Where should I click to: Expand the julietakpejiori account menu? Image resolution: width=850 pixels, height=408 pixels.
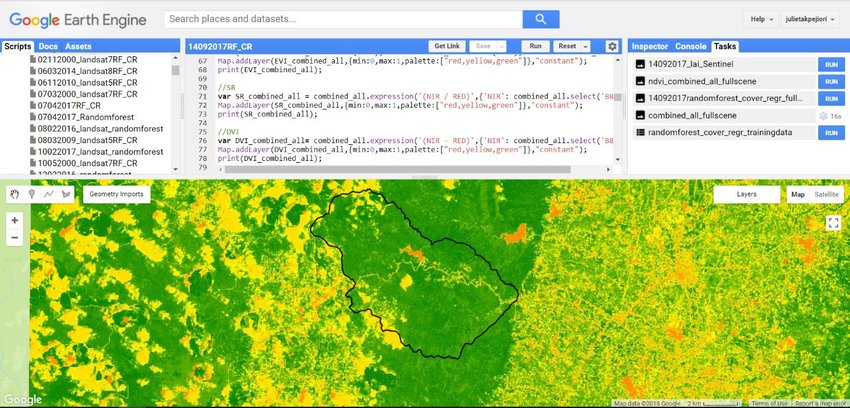pyautogui.click(x=812, y=19)
